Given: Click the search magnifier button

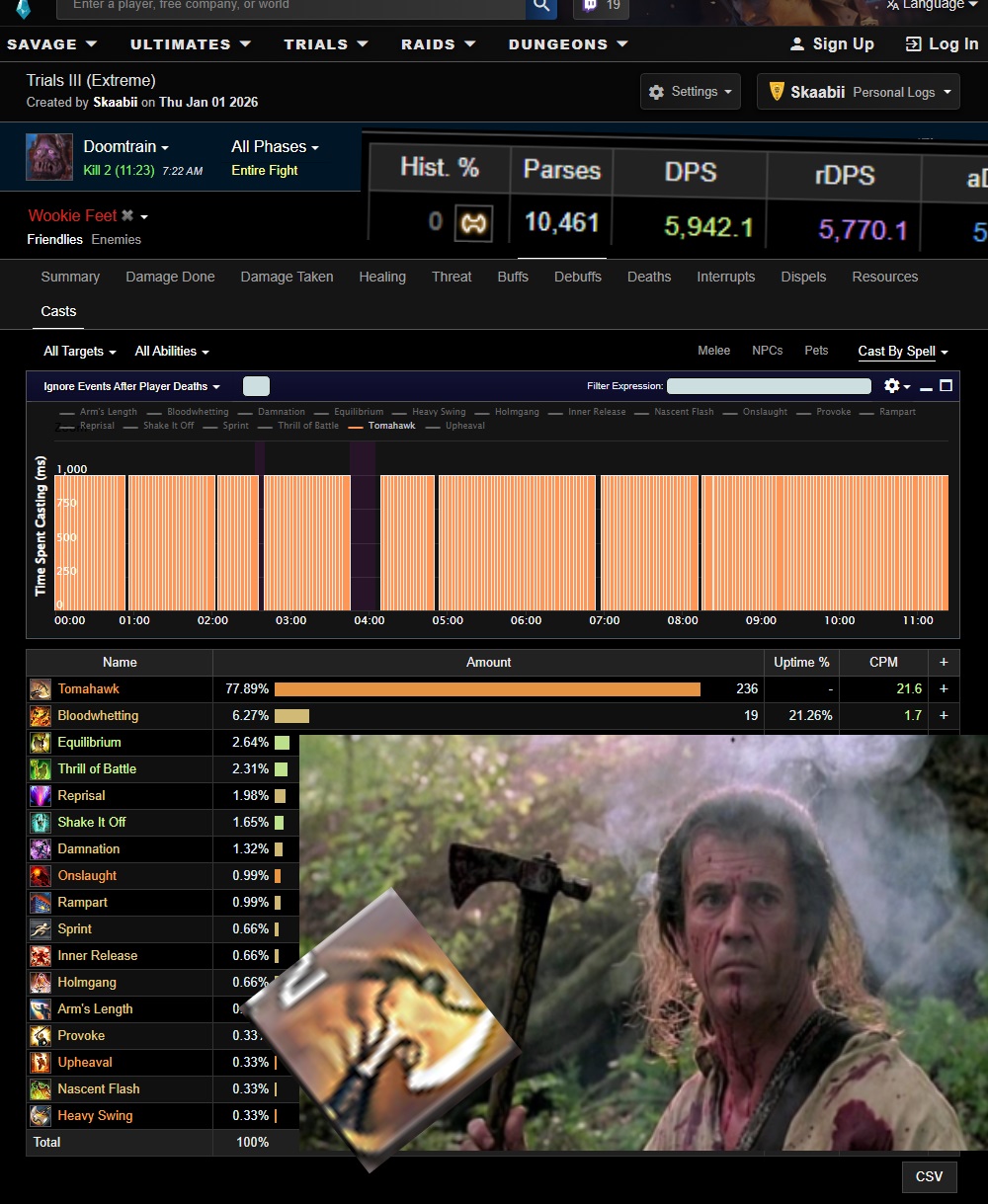Looking at the screenshot, I should (540, 6).
